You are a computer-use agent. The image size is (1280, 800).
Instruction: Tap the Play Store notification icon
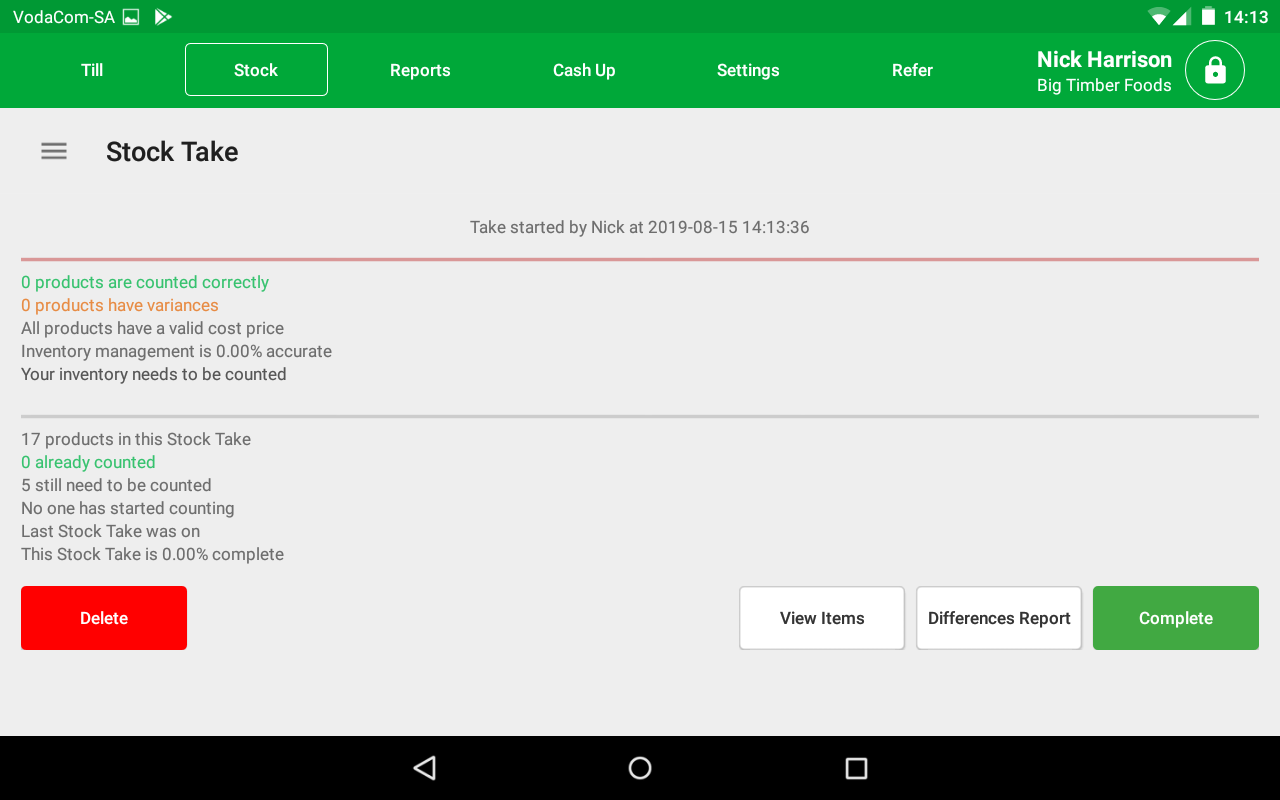coord(163,17)
